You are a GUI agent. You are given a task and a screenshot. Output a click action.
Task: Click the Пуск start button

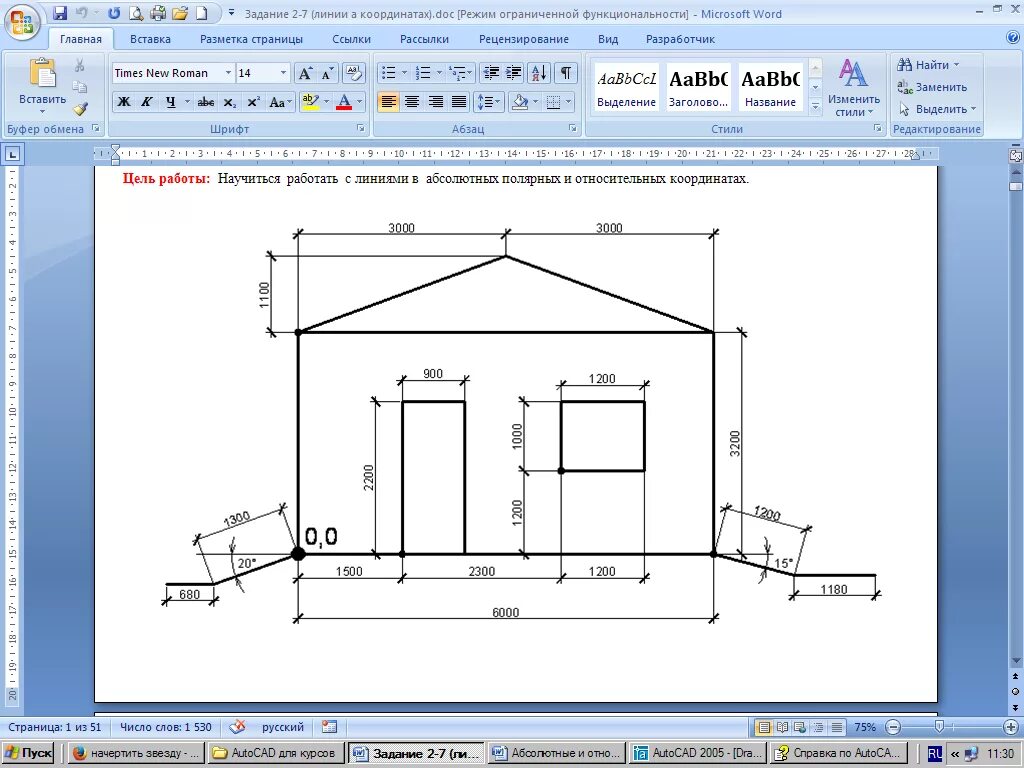click(29, 752)
